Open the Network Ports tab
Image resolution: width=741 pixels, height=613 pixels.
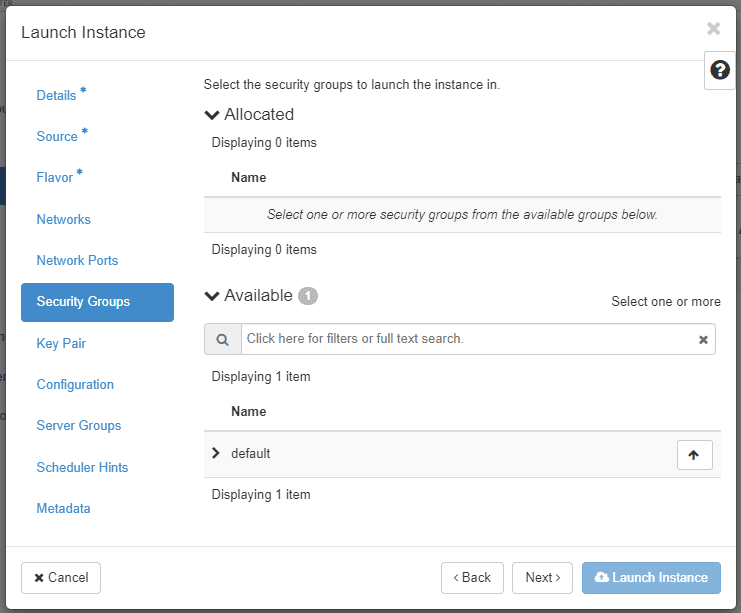tap(77, 260)
